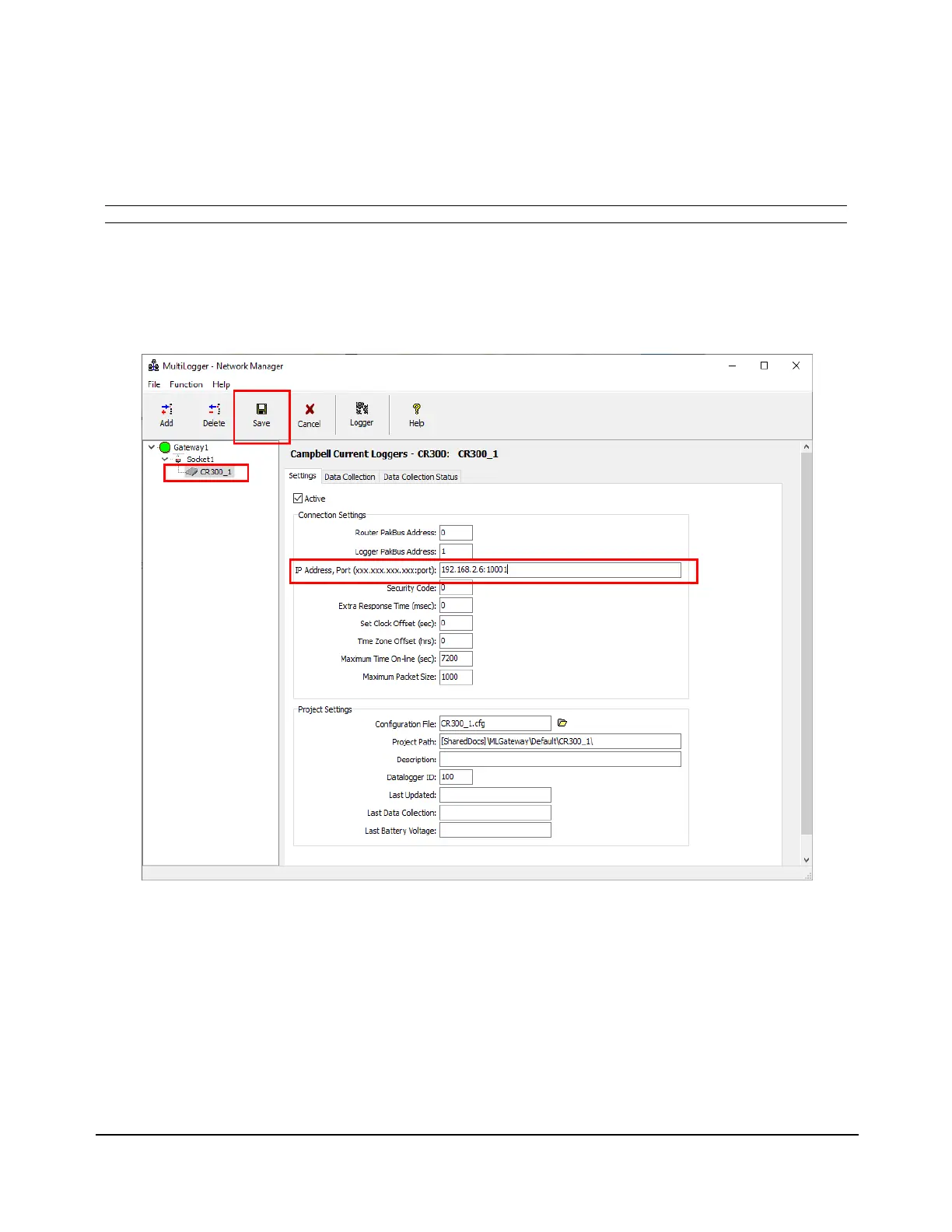Viewport: 952px width, 1232px height.
Task: Collapse the Gateway1 tree node
Action: [152, 447]
